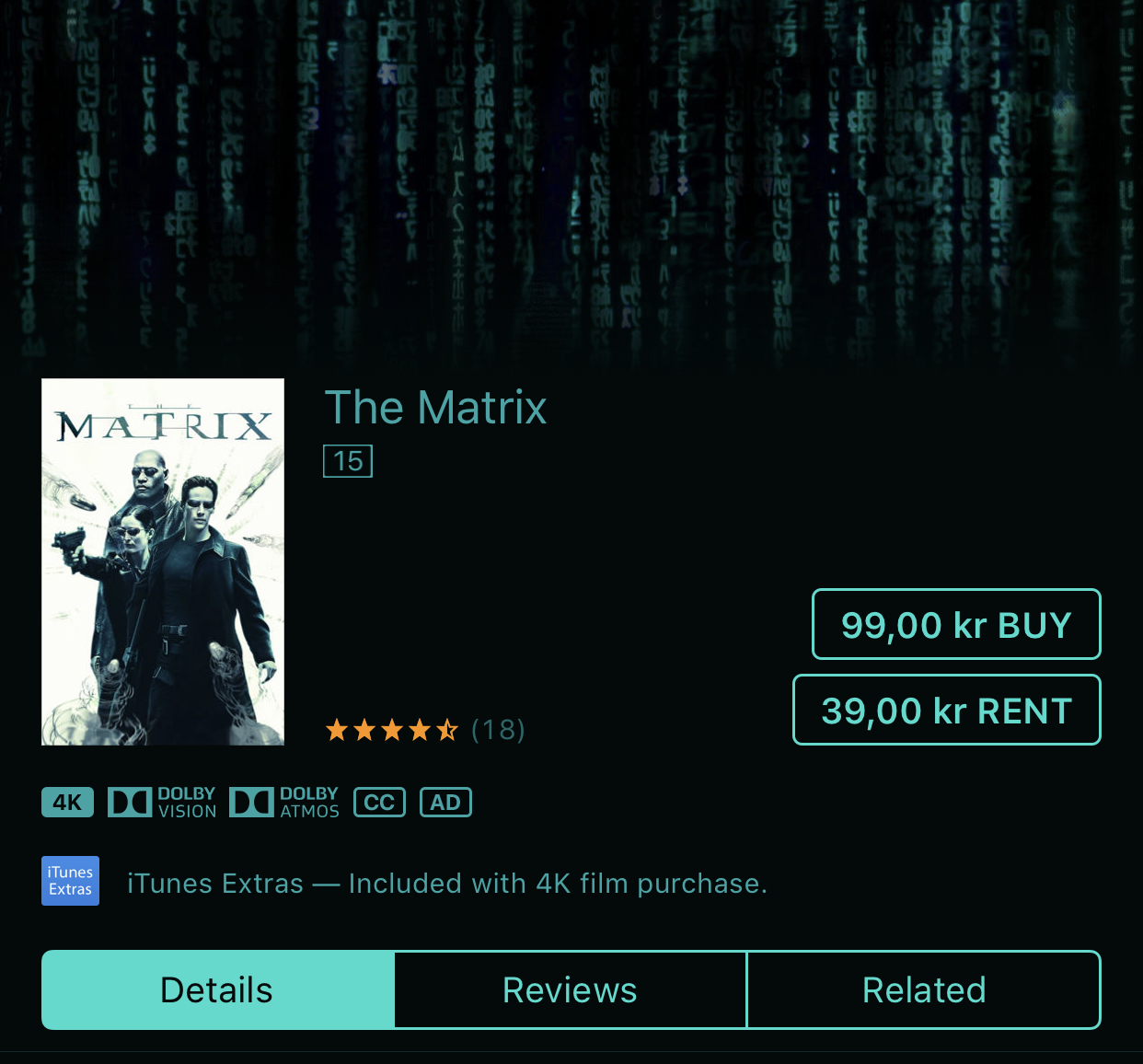Open The Matrix poster thumbnail
The image size is (1143, 1064).
click(x=163, y=561)
